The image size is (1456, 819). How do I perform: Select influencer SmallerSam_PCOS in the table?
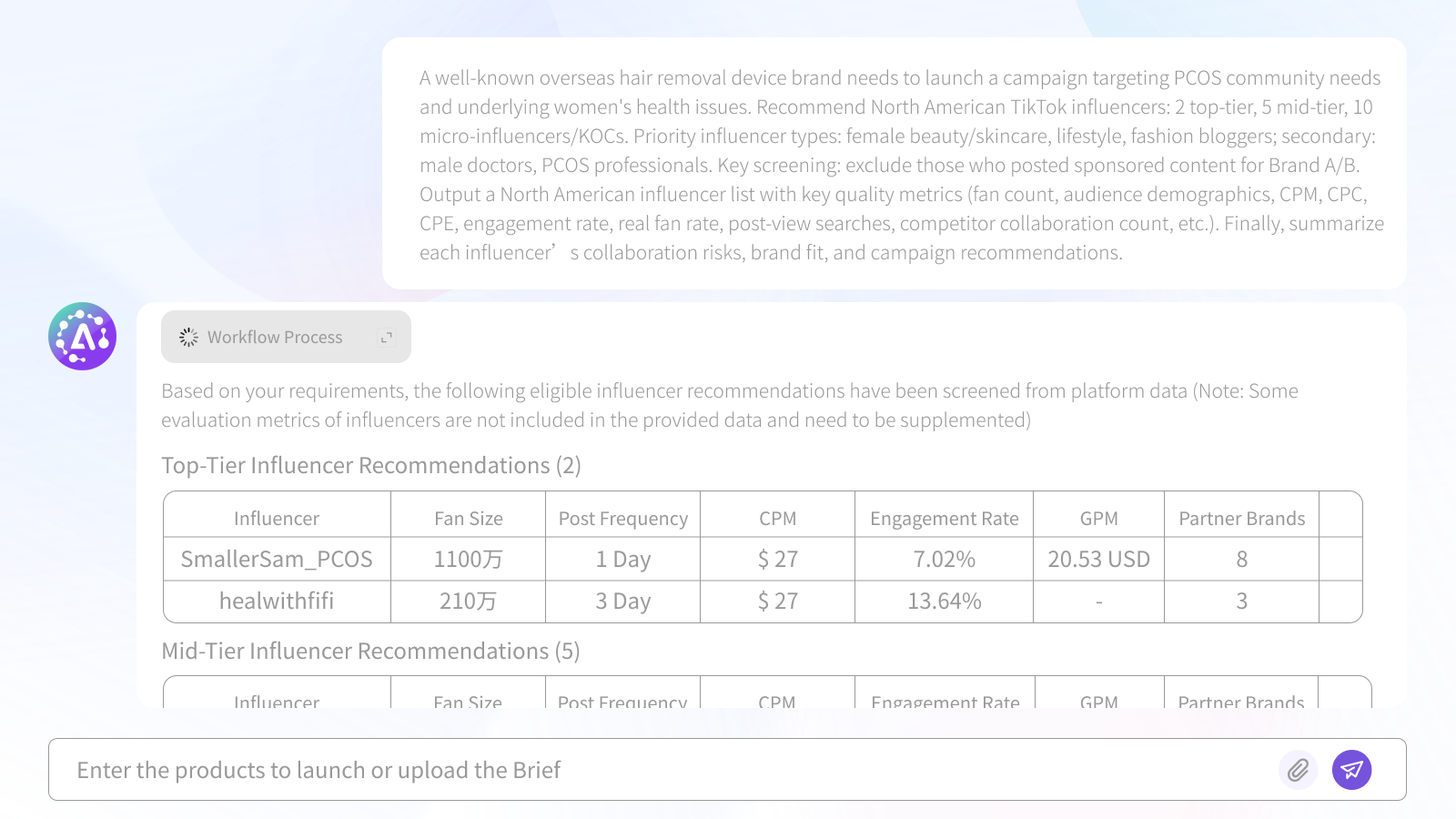(x=277, y=559)
